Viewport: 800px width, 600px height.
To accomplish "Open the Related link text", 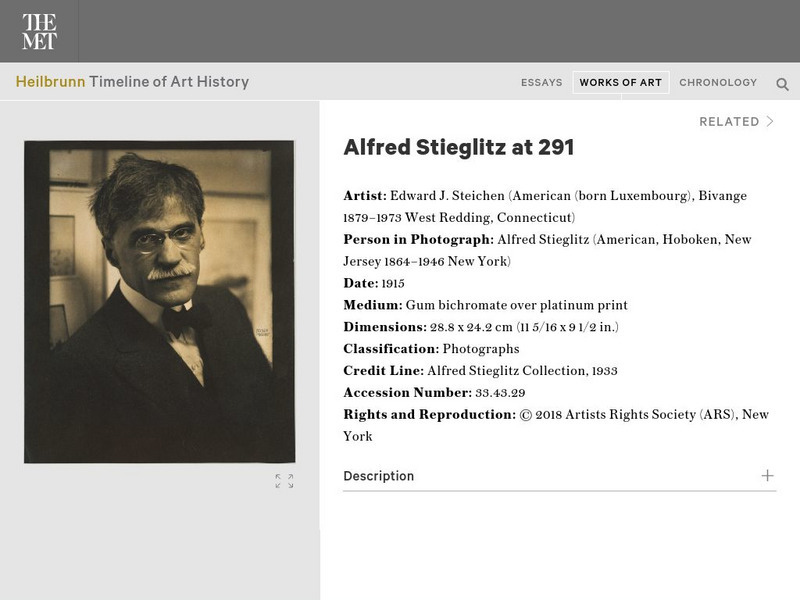I will click(x=729, y=122).
